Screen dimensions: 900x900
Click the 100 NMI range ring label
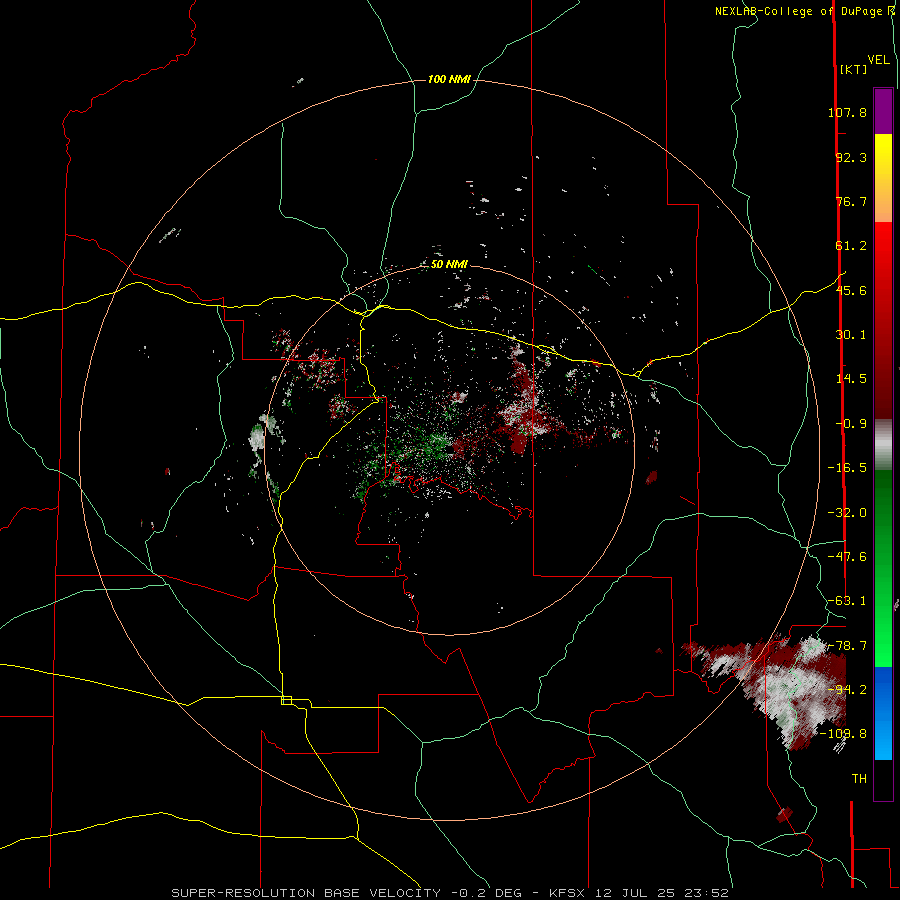tap(449, 79)
